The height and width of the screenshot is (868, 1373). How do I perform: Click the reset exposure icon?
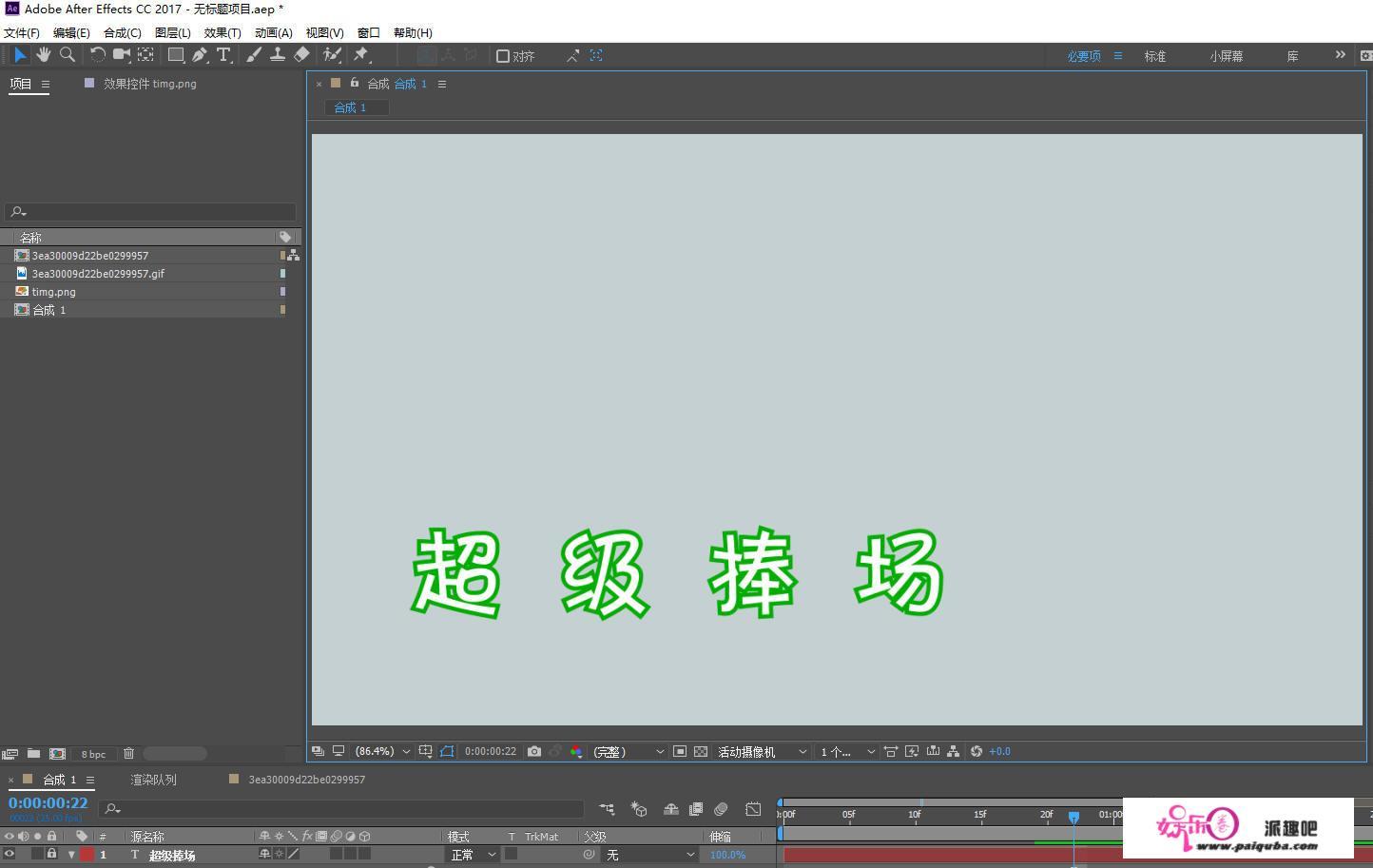pyautogui.click(x=976, y=751)
